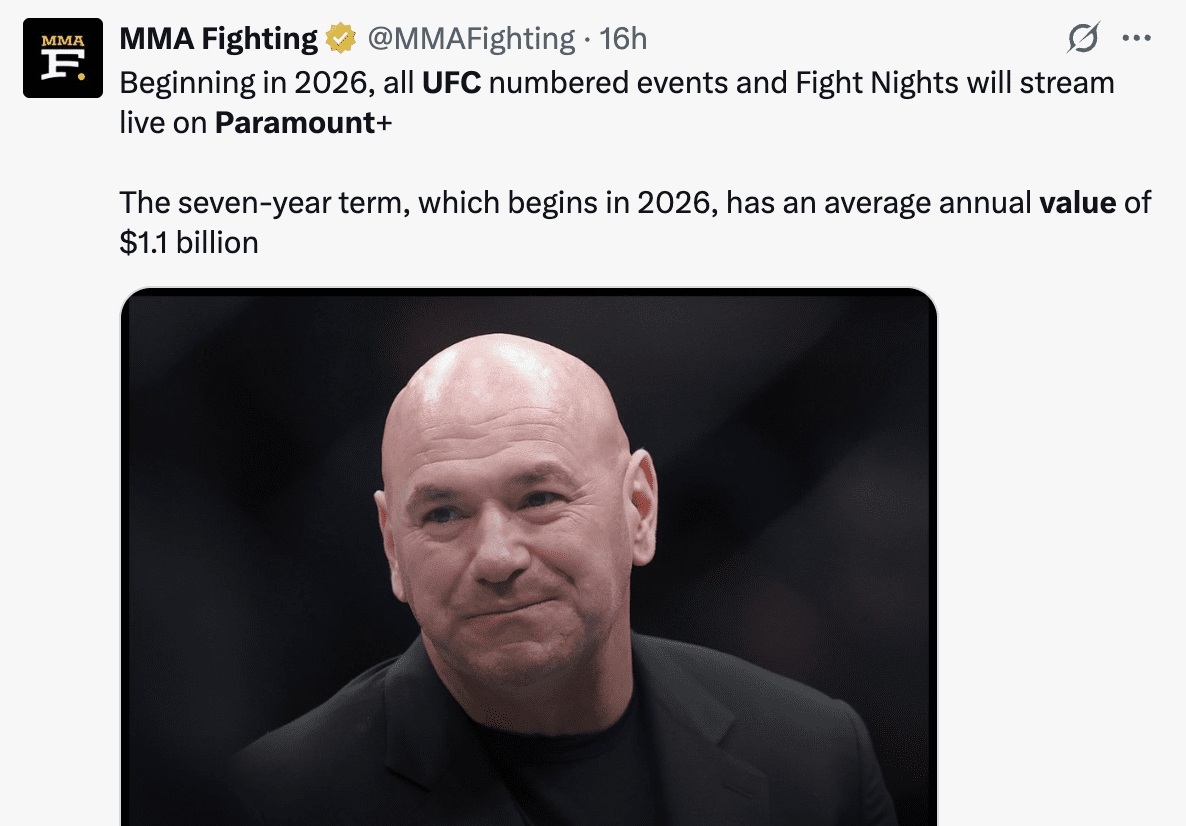Click the bold word "value"
This screenshot has height=826, width=1186.
pos(1077,203)
